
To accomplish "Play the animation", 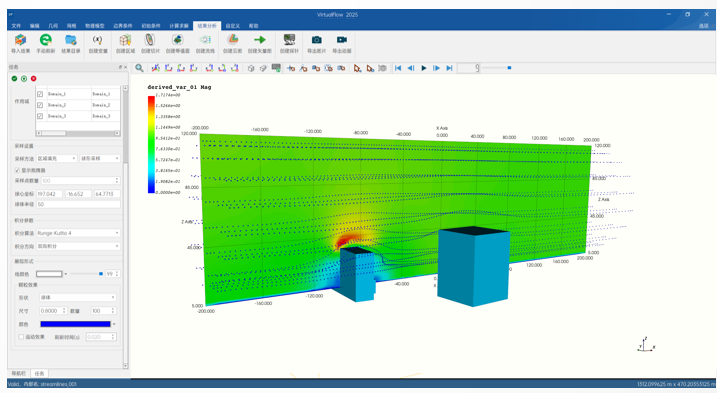I will coord(424,68).
